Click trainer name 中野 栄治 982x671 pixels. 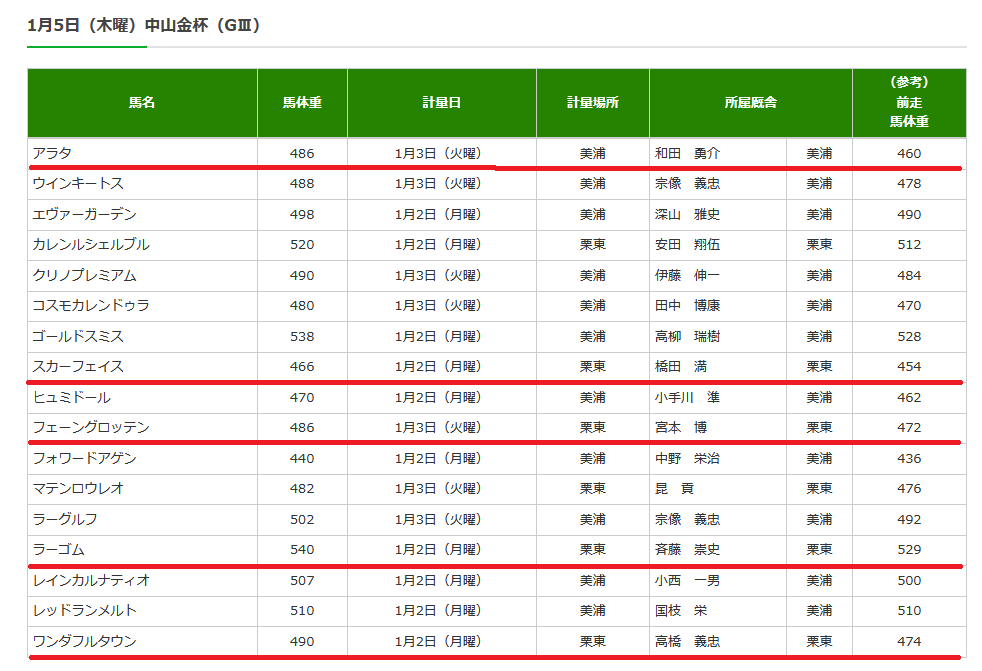(x=688, y=459)
